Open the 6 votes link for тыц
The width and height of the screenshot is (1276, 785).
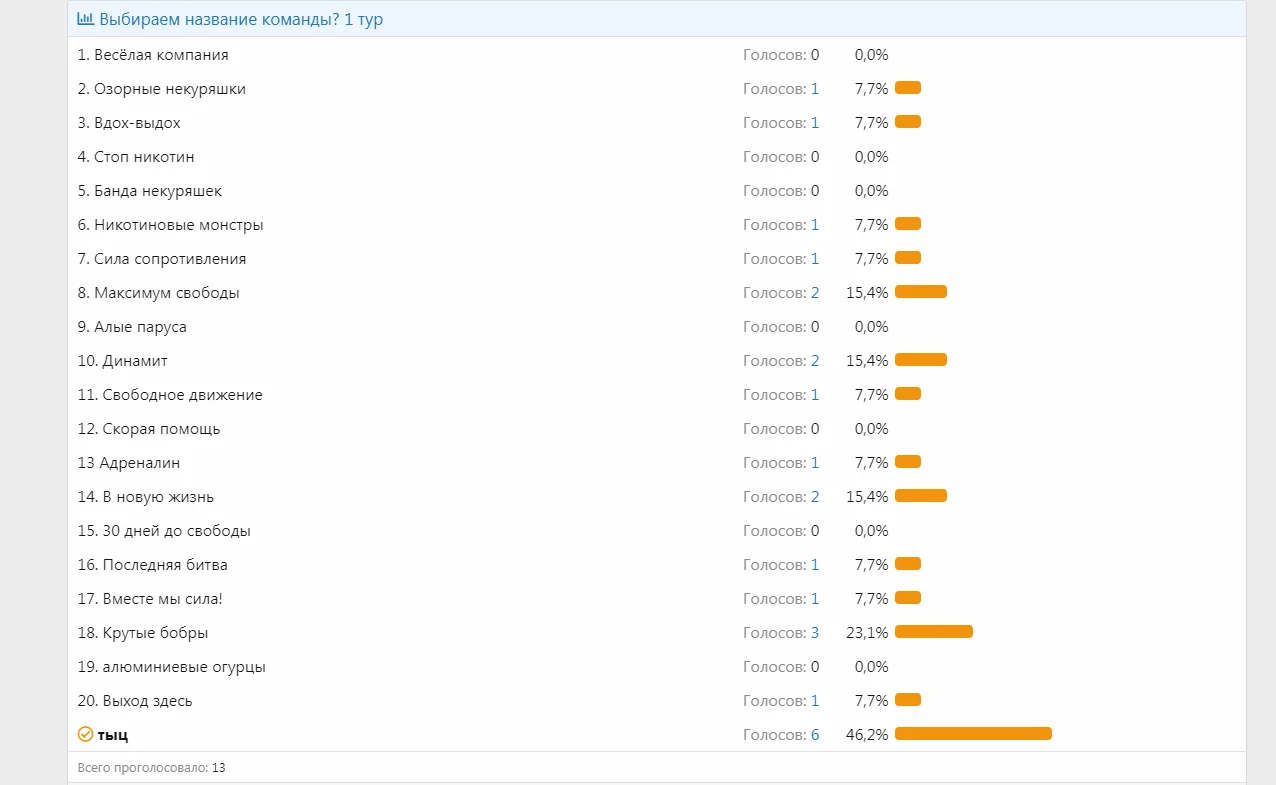pyautogui.click(x=815, y=735)
